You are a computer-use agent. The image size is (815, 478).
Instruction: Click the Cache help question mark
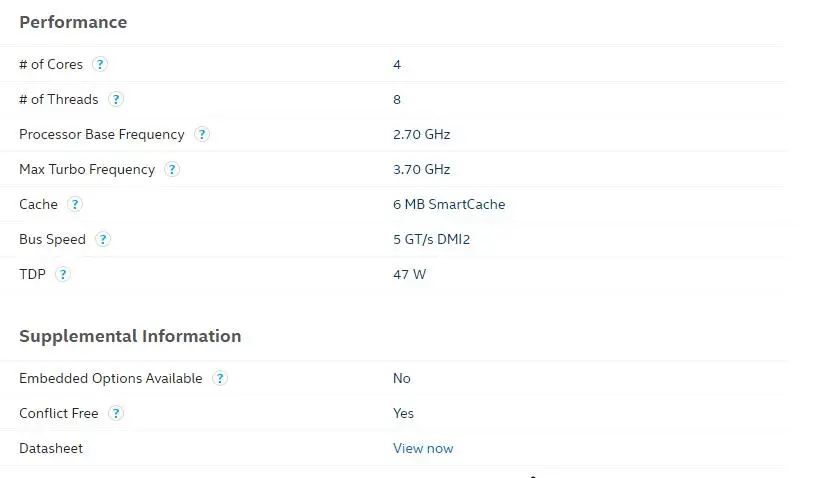[75, 204]
